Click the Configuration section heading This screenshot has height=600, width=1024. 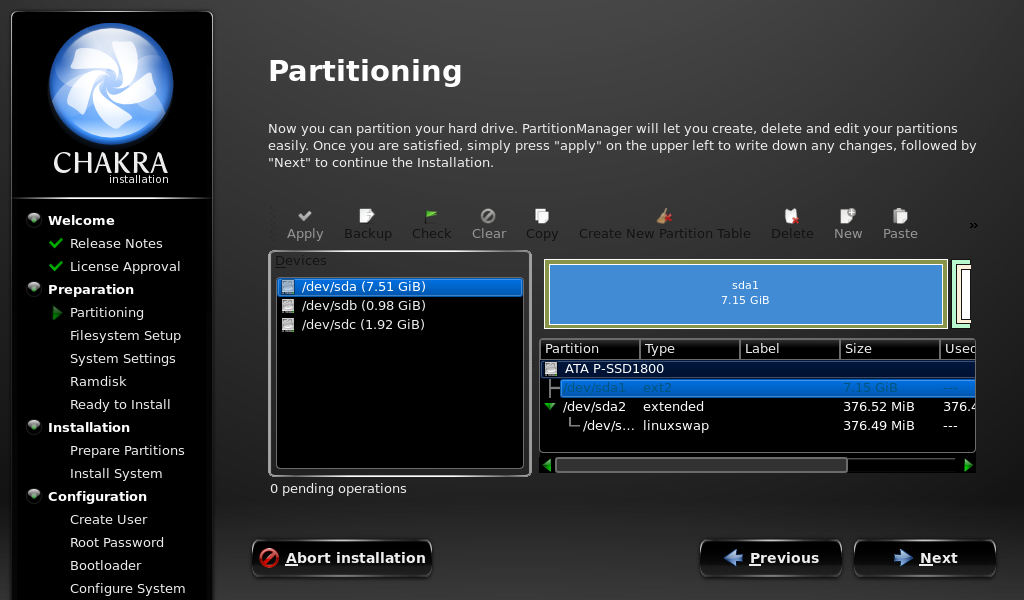tap(97, 497)
